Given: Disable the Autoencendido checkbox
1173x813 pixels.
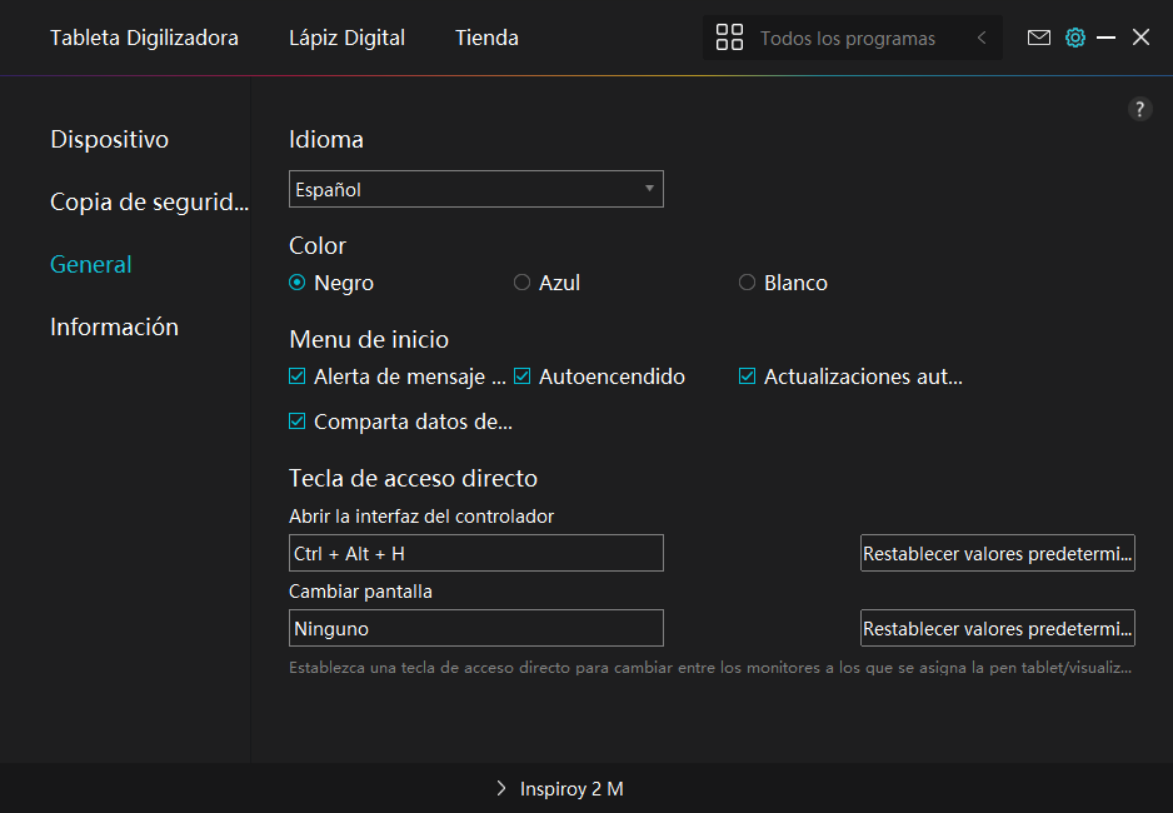Looking at the screenshot, I should [x=522, y=377].
